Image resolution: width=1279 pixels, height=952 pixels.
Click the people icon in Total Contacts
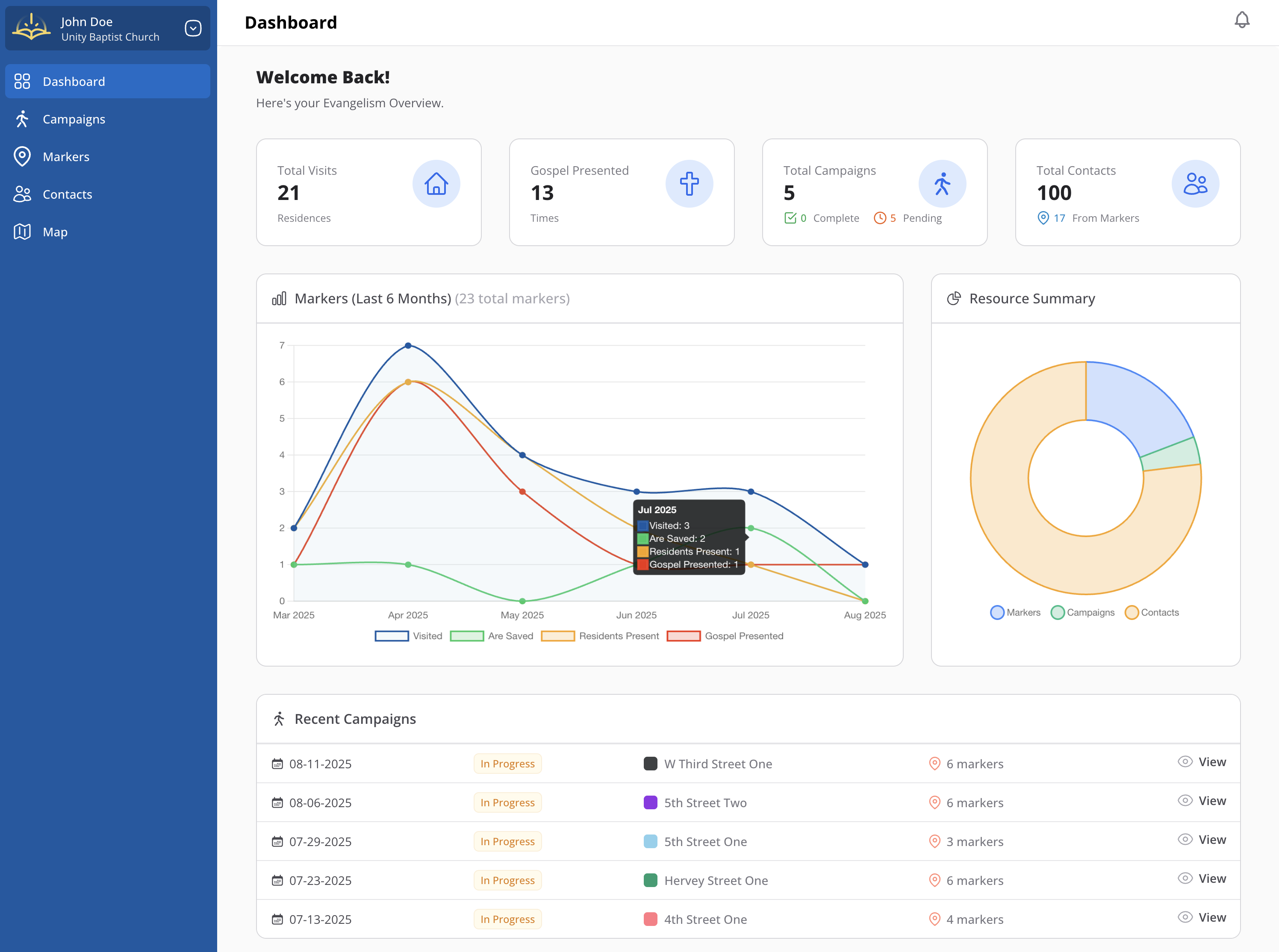click(1195, 184)
